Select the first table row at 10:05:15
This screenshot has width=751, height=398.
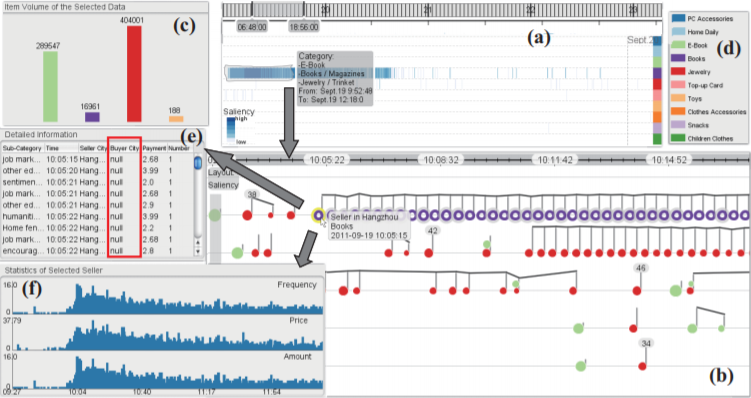point(96,159)
